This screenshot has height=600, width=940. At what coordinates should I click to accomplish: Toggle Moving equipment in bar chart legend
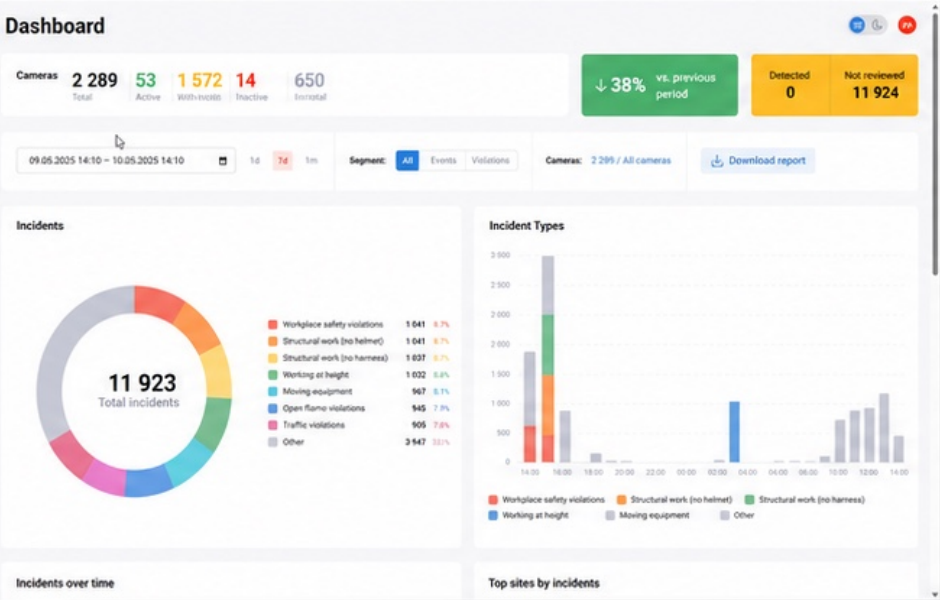click(647, 515)
